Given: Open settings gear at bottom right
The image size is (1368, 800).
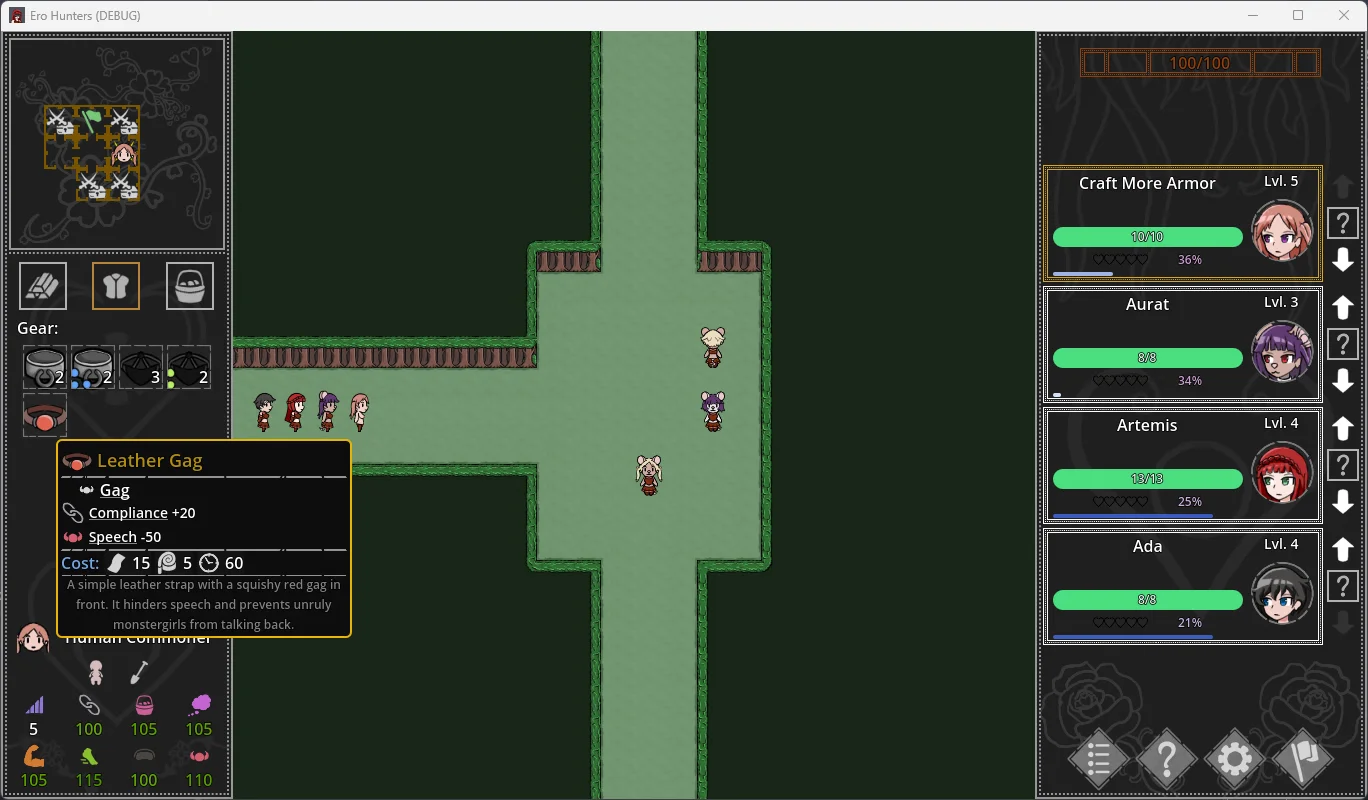Looking at the screenshot, I should coord(1234,759).
